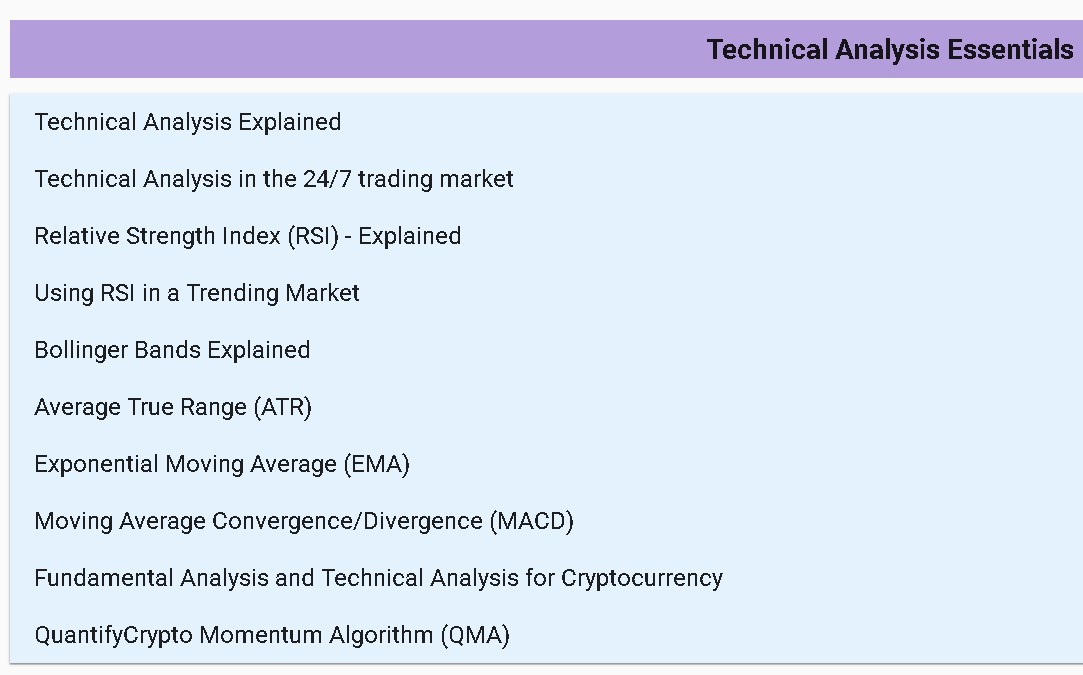Viewport: 1083px width, 675px height.
Task: Open Technical Analysis in the 24/7 trading market
Action: coord(274,179)
